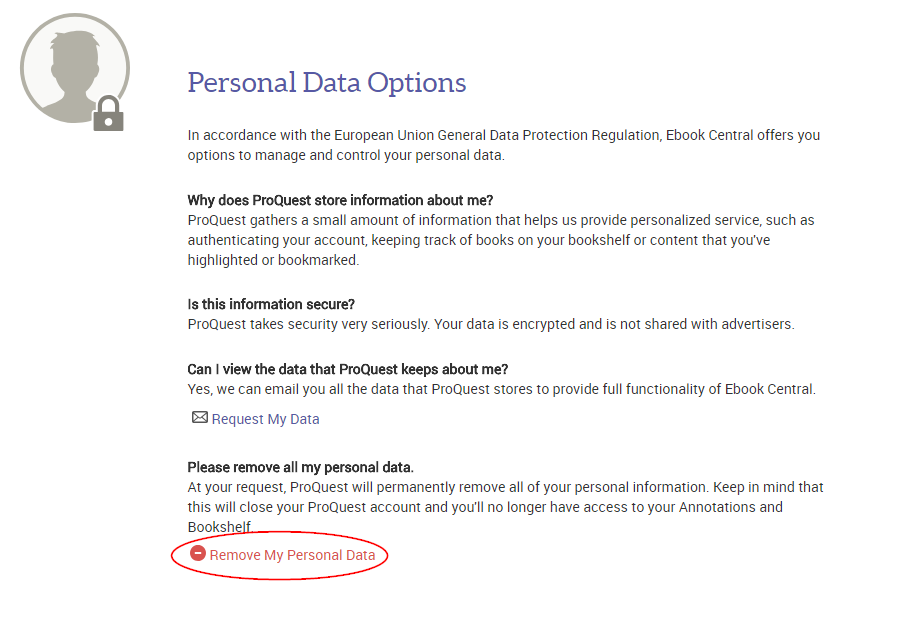
Task: Click the 'Why does ProQuest store information' question
Action: [340, 200]
